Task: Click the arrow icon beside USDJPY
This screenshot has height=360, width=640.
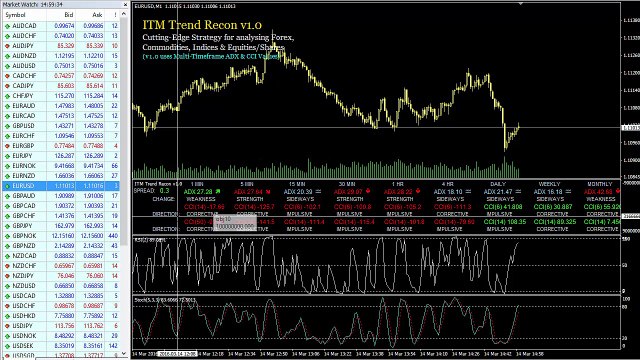Action: pos(7,326)
